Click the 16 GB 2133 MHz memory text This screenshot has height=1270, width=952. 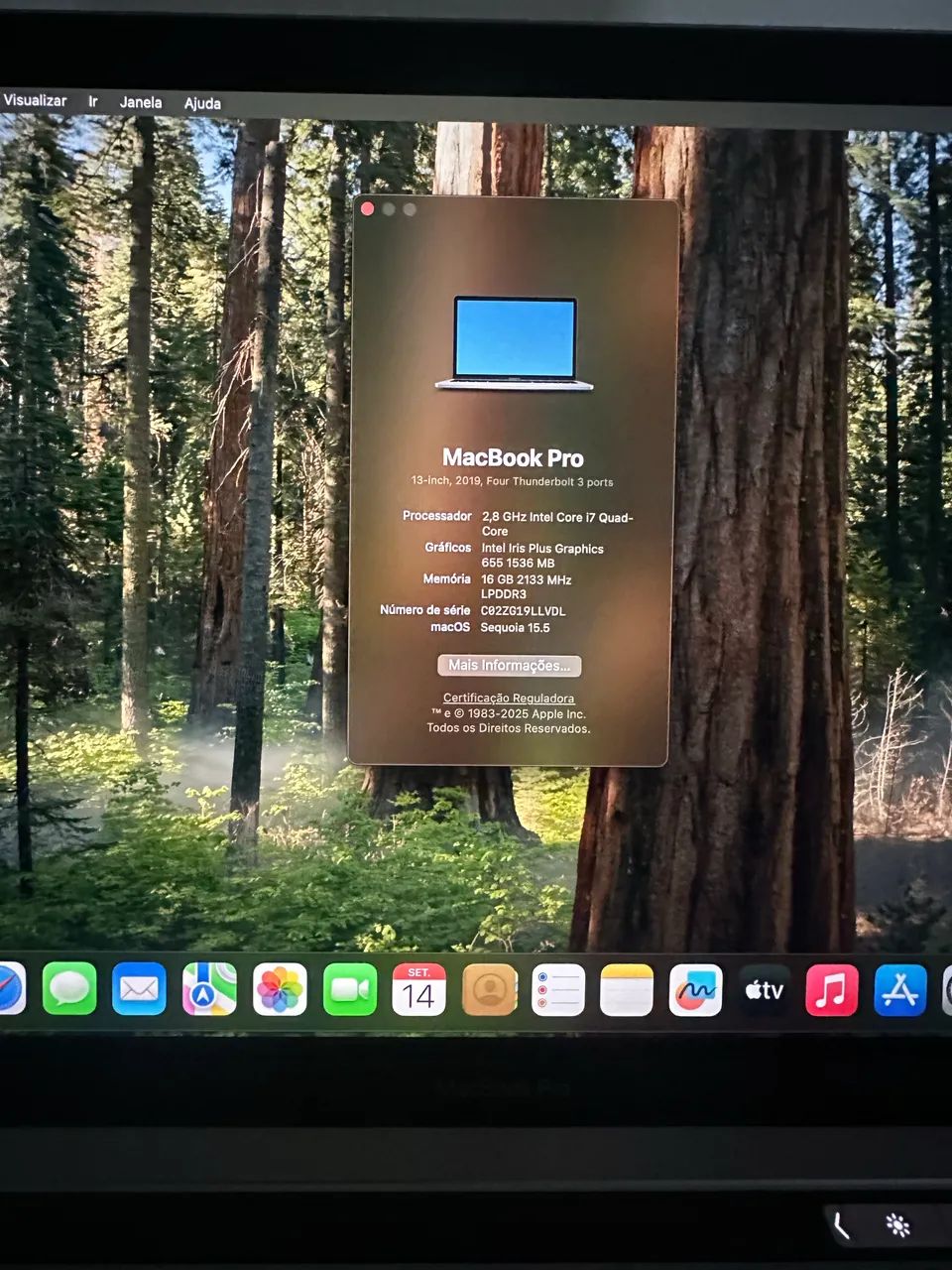[x=526, y=586]
